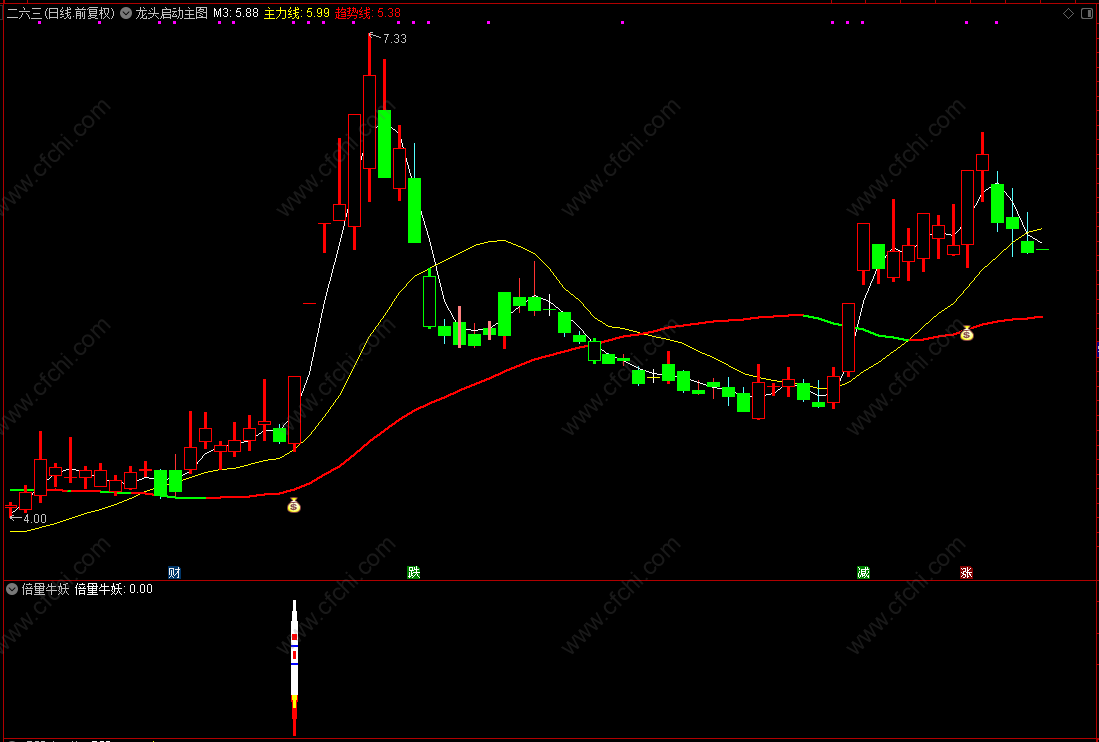1099x742 pixels.
Task: Click the money bag signal near the right-side rally
Action: 967,334
